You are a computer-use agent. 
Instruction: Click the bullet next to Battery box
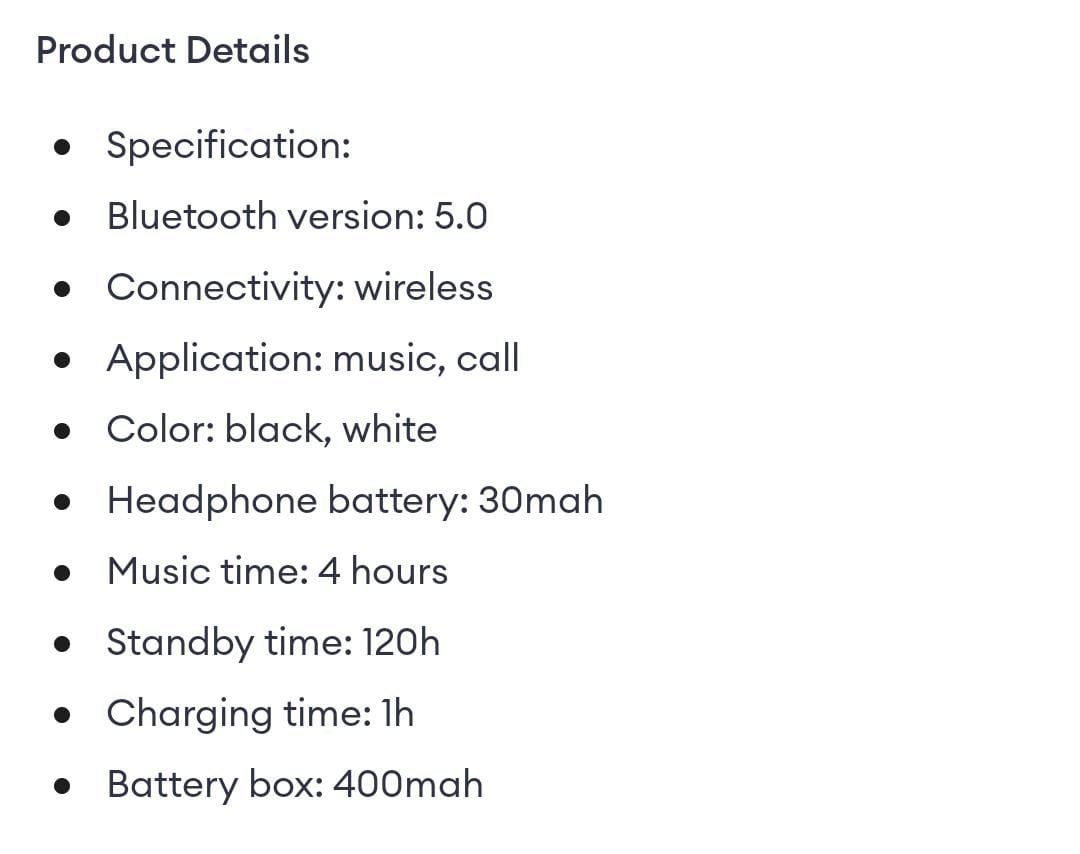[63, 787]
